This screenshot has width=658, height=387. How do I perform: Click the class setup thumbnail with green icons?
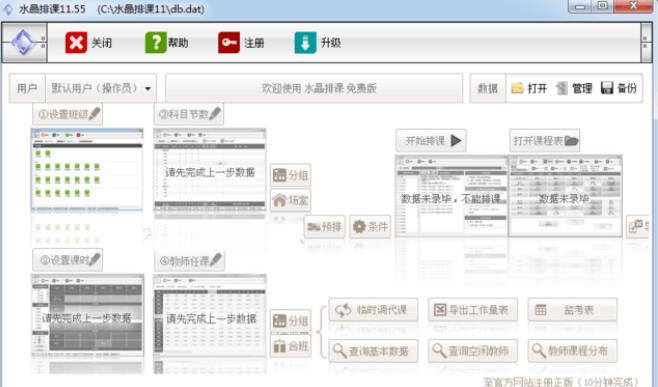(87, 170)
